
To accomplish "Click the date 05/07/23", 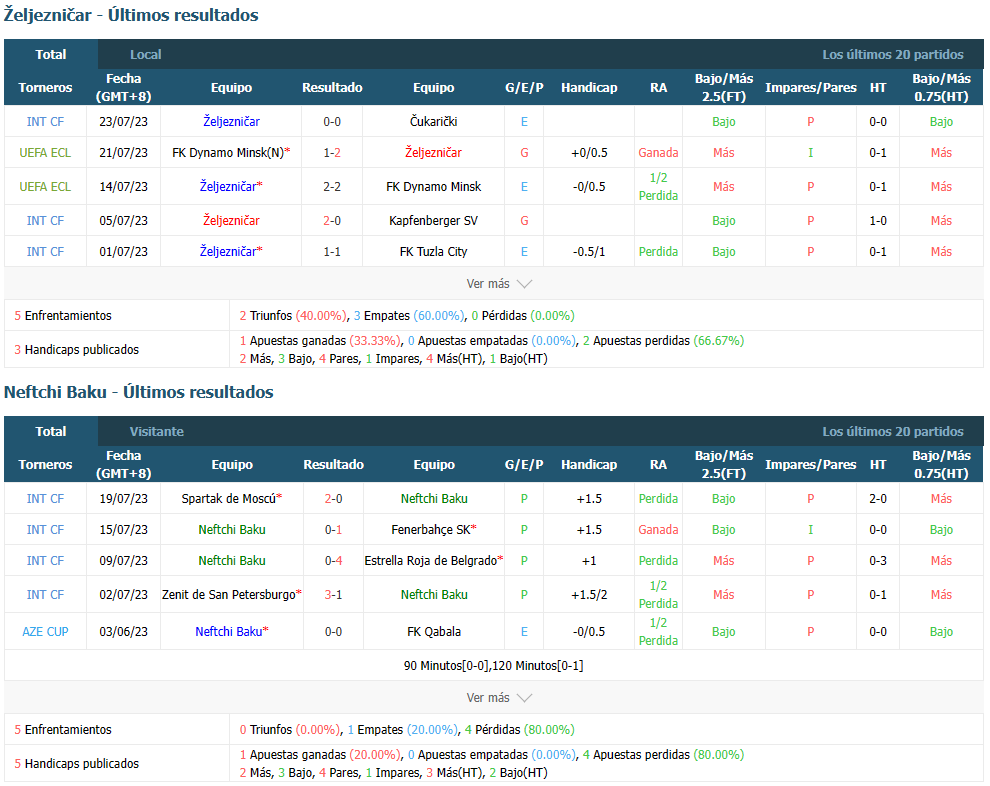I will pos(123,220).
